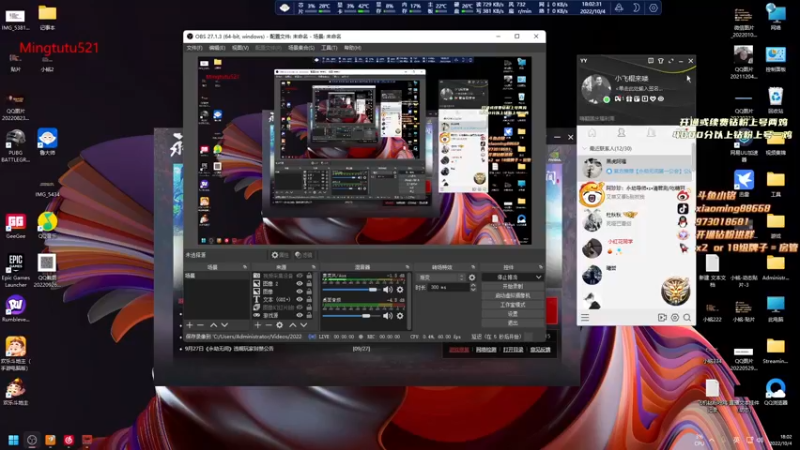Screen dimensions: 800x450
Task: Click the YY profile avatar picture
Action: [596, 89]
